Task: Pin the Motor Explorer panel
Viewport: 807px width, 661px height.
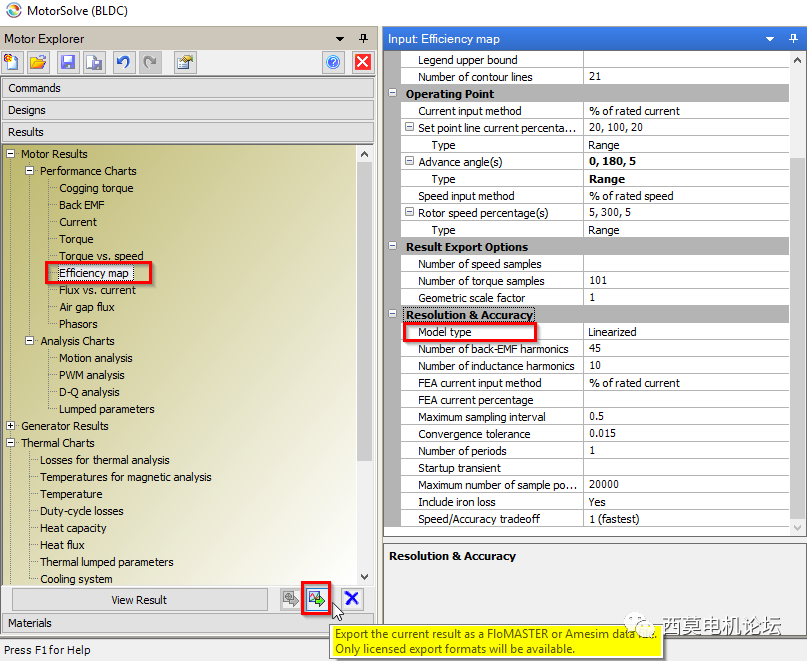Action: pos(363,39)
